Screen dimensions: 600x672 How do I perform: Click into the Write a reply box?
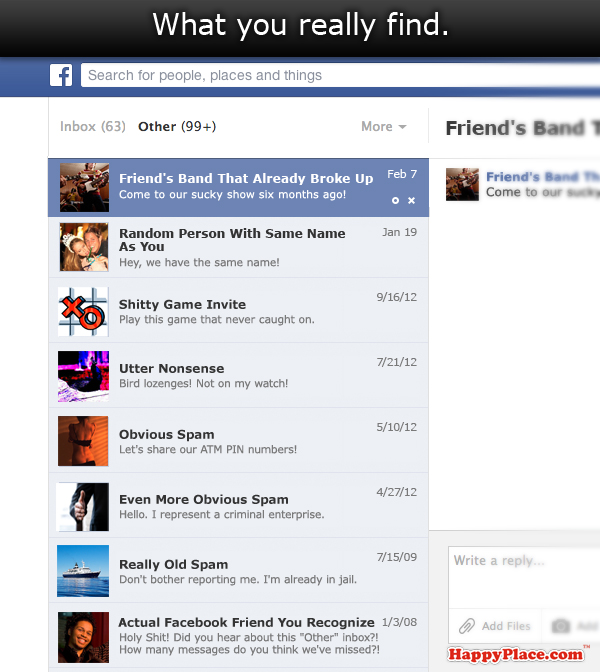click(524, 577)
